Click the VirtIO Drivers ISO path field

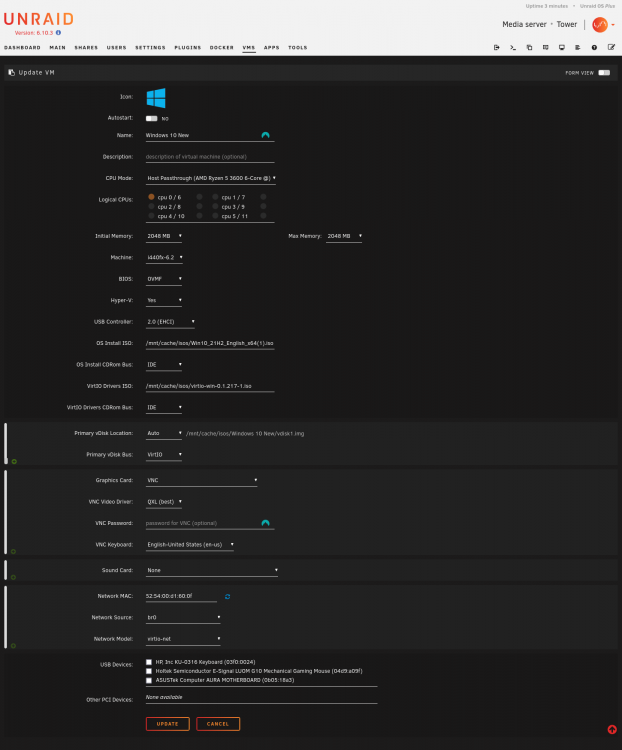tap(210, 386)
